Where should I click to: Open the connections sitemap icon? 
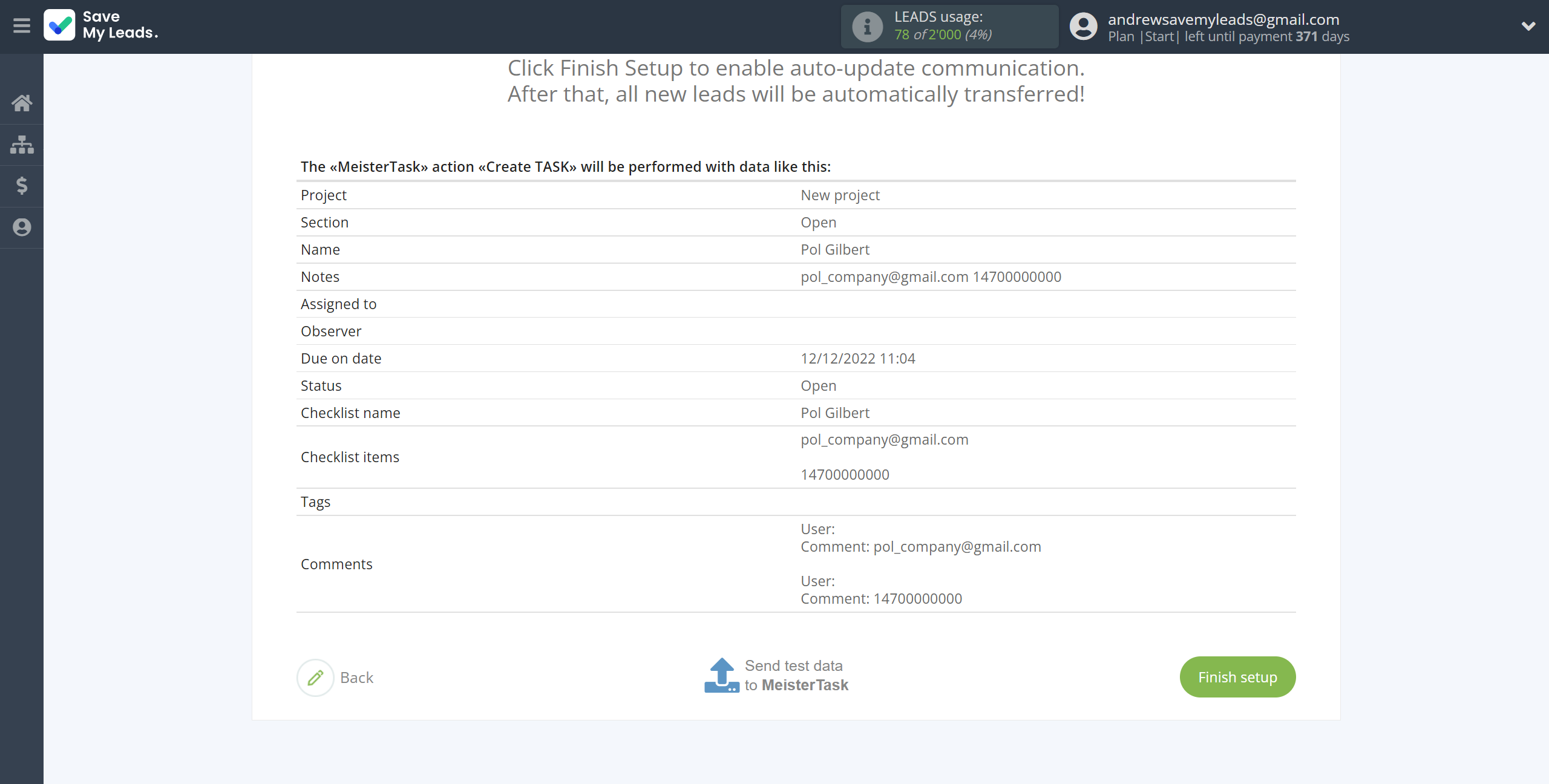[x=22, y=145]
